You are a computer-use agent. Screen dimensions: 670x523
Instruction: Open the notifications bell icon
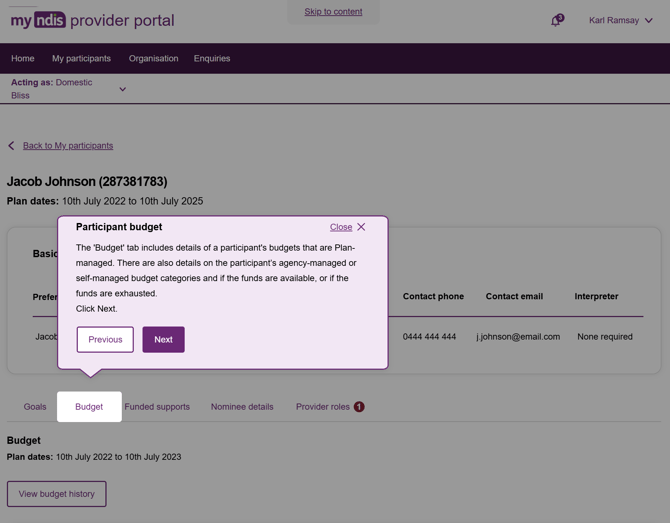pyautogui.click(x=557, y=20)
